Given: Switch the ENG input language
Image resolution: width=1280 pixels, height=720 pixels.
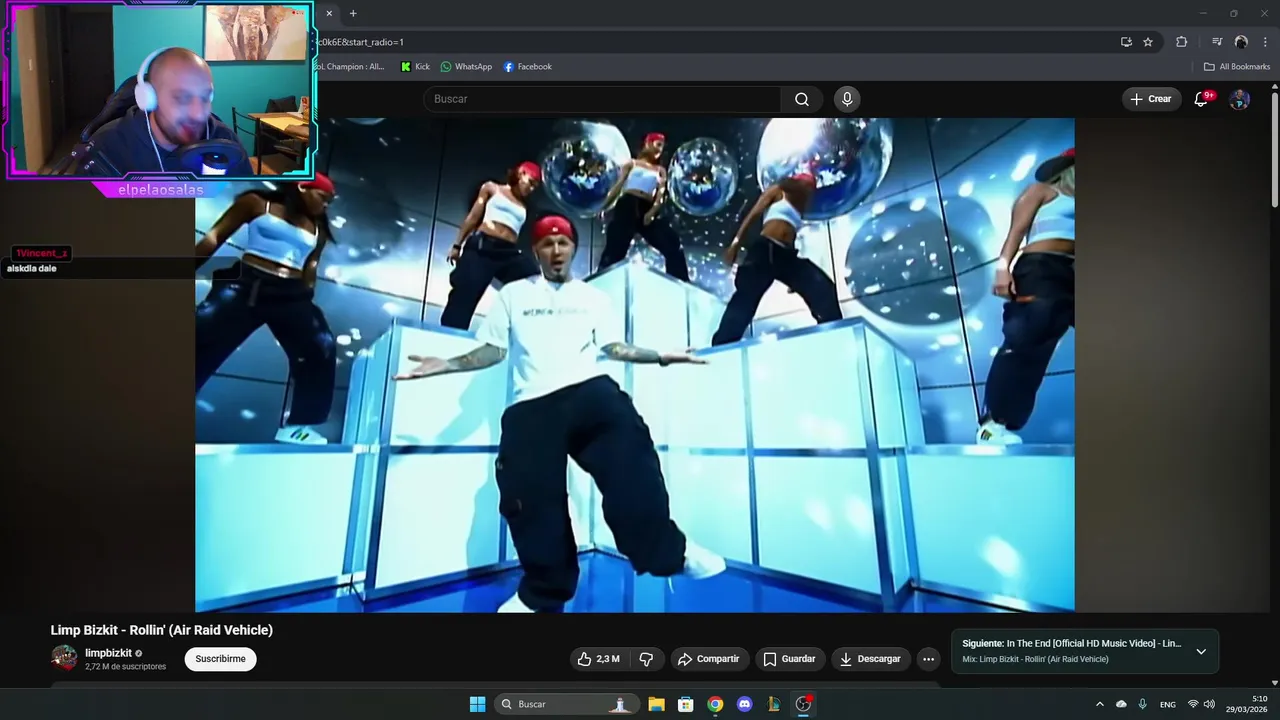Looking at the screenshot, I should click(x=1168, y=704).
